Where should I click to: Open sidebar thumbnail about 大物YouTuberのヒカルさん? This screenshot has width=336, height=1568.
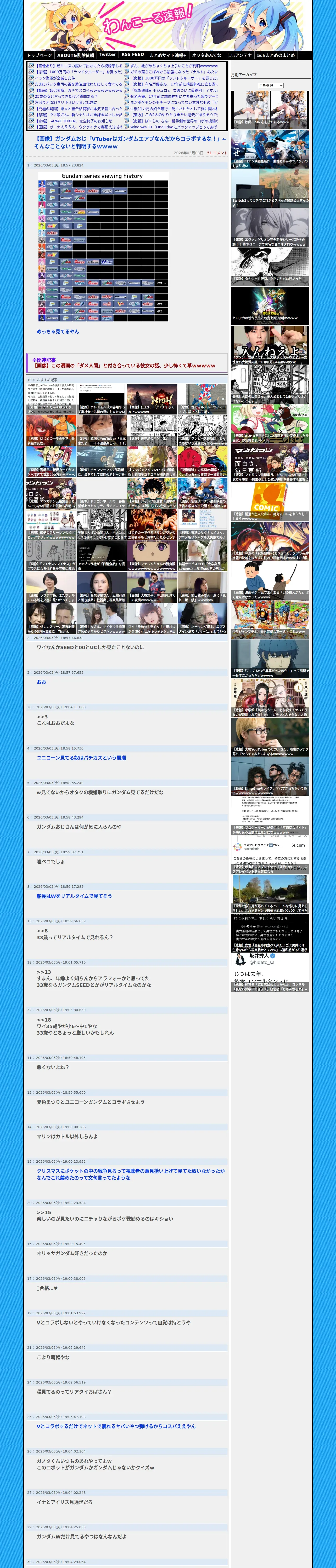click(270, 737)
